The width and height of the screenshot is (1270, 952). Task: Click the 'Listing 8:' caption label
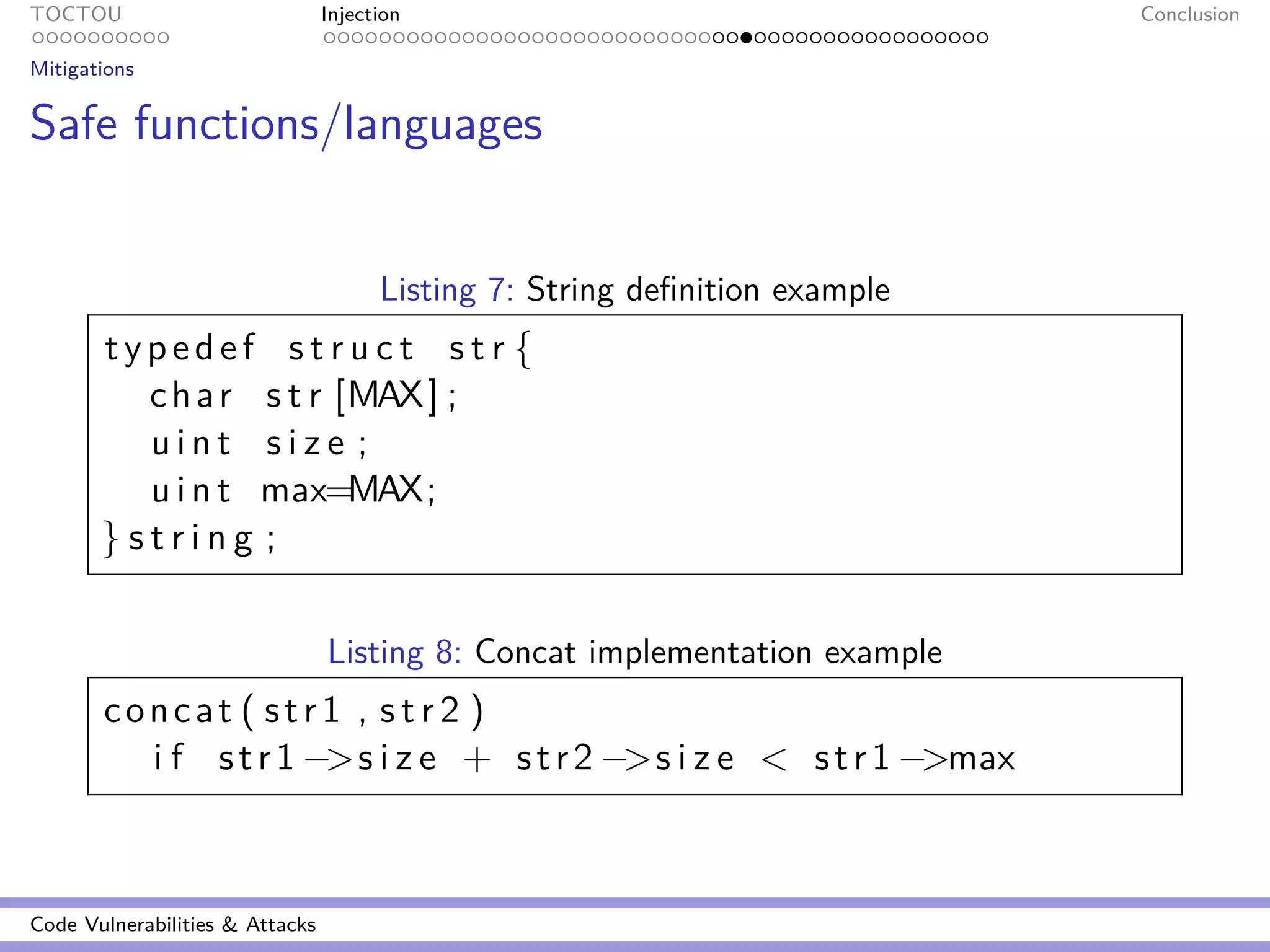click(394, 653)
